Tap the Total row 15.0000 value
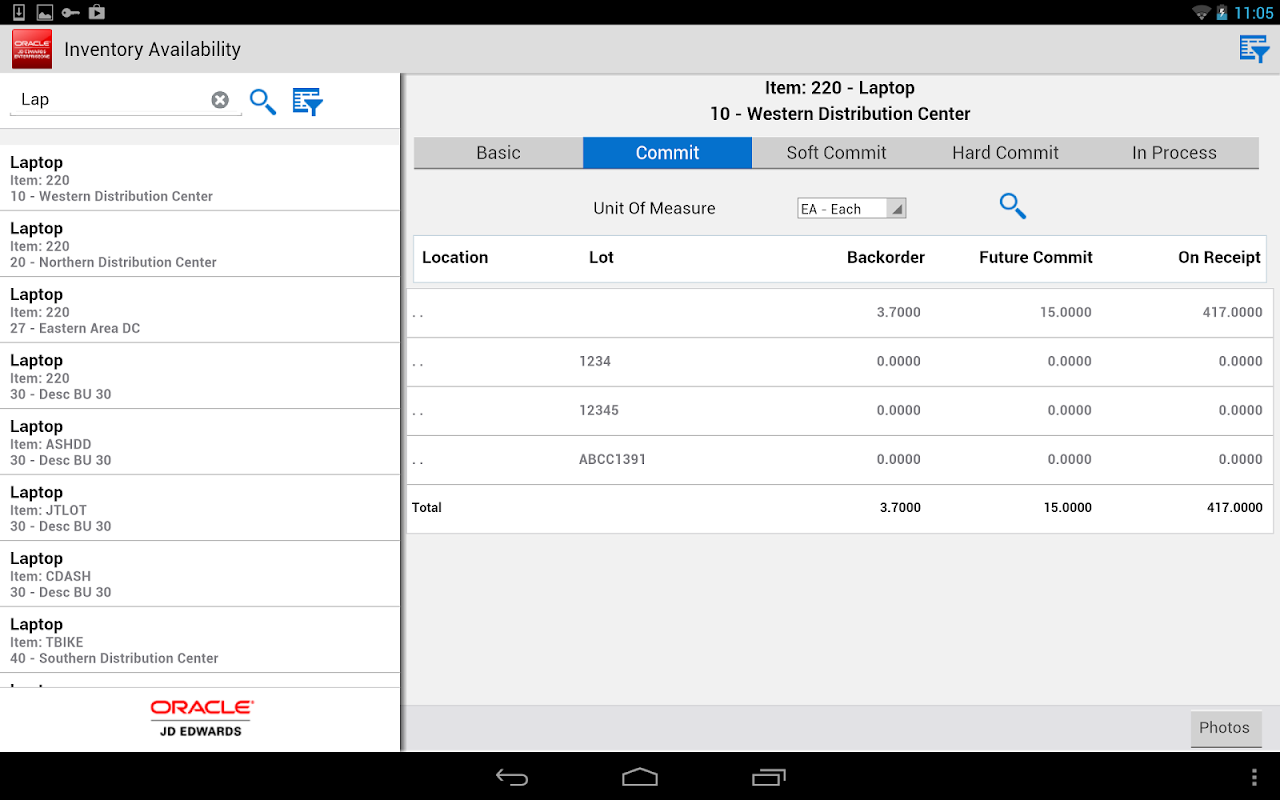Viewport: 1280px width, 800px height. pos(1068,508)
